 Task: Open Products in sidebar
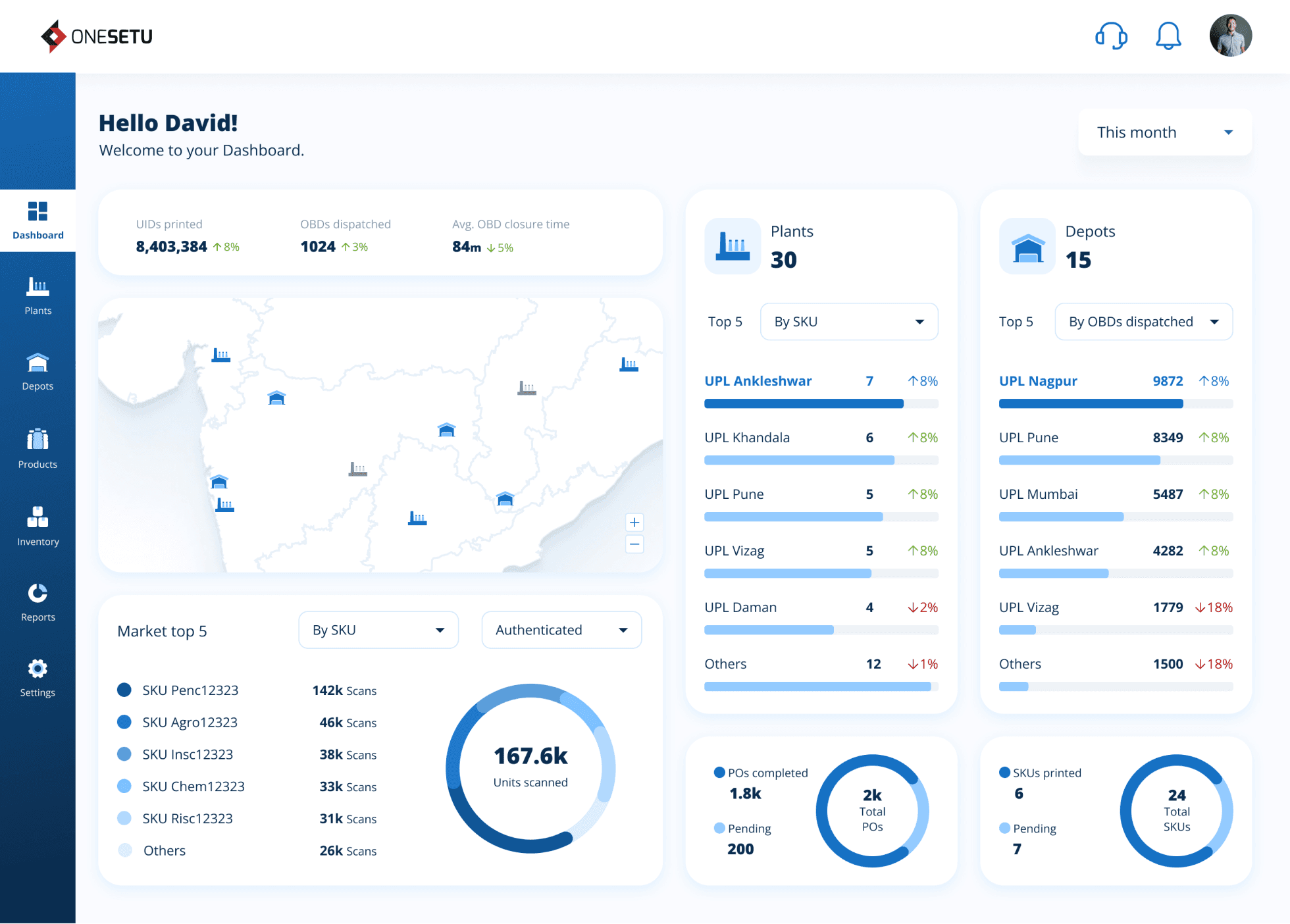pos(38,449)
